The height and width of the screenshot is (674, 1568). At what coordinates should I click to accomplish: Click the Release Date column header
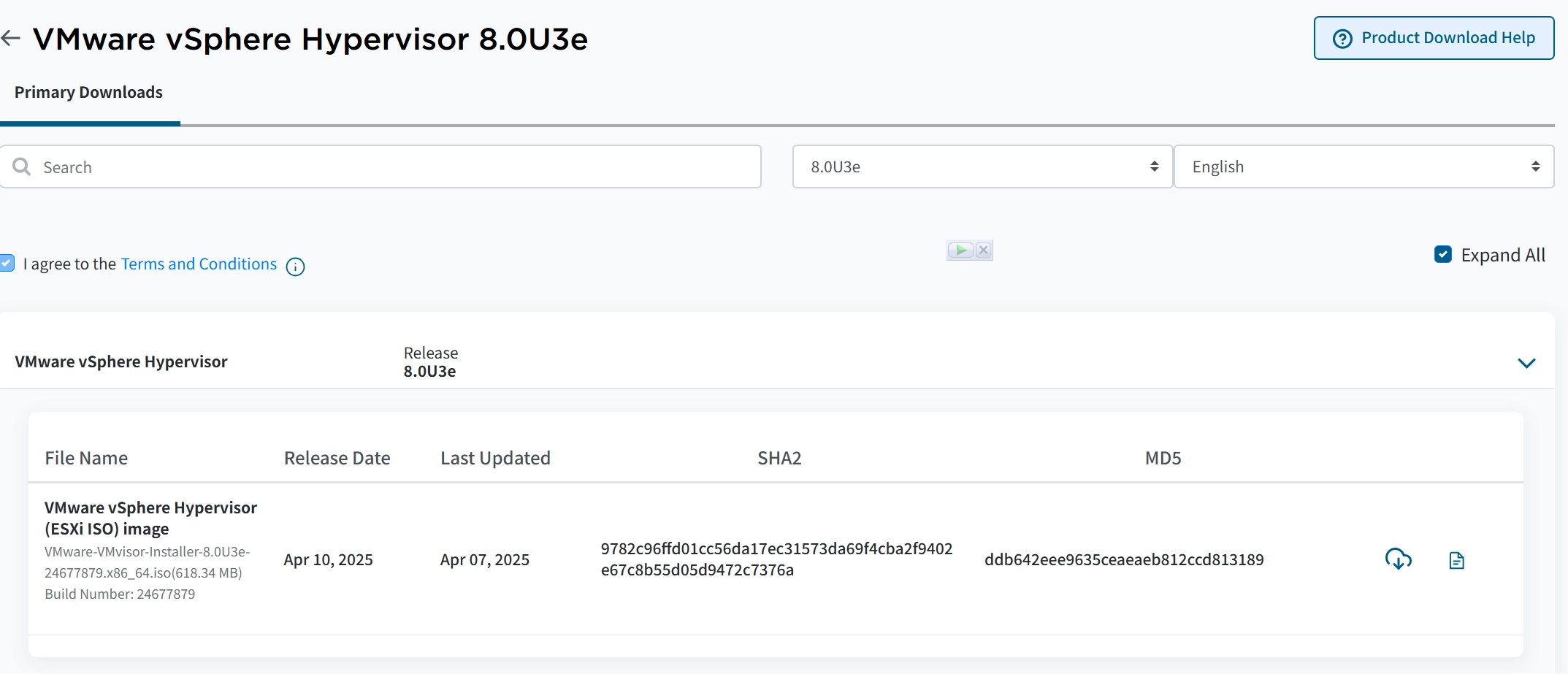(x=337, y=458)
